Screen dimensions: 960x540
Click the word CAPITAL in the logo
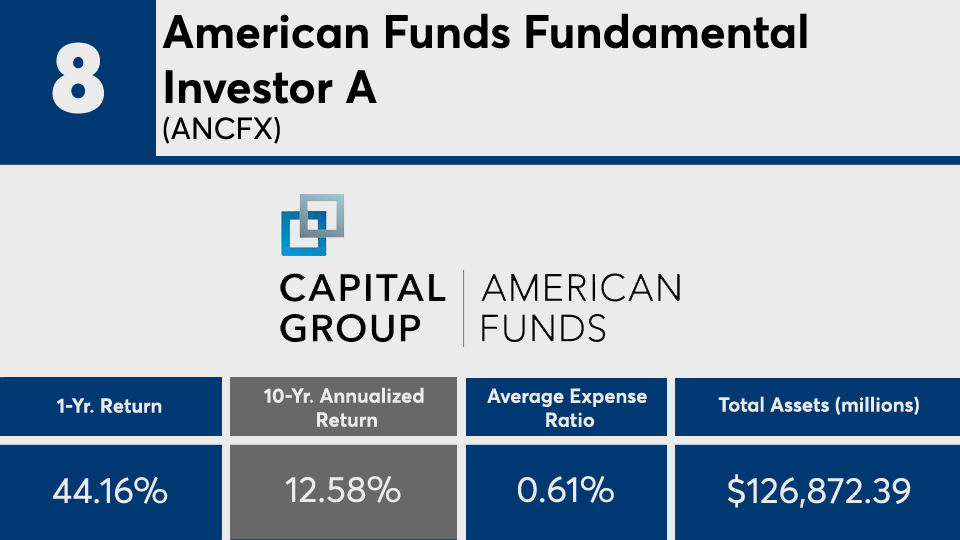coord(362,289)
